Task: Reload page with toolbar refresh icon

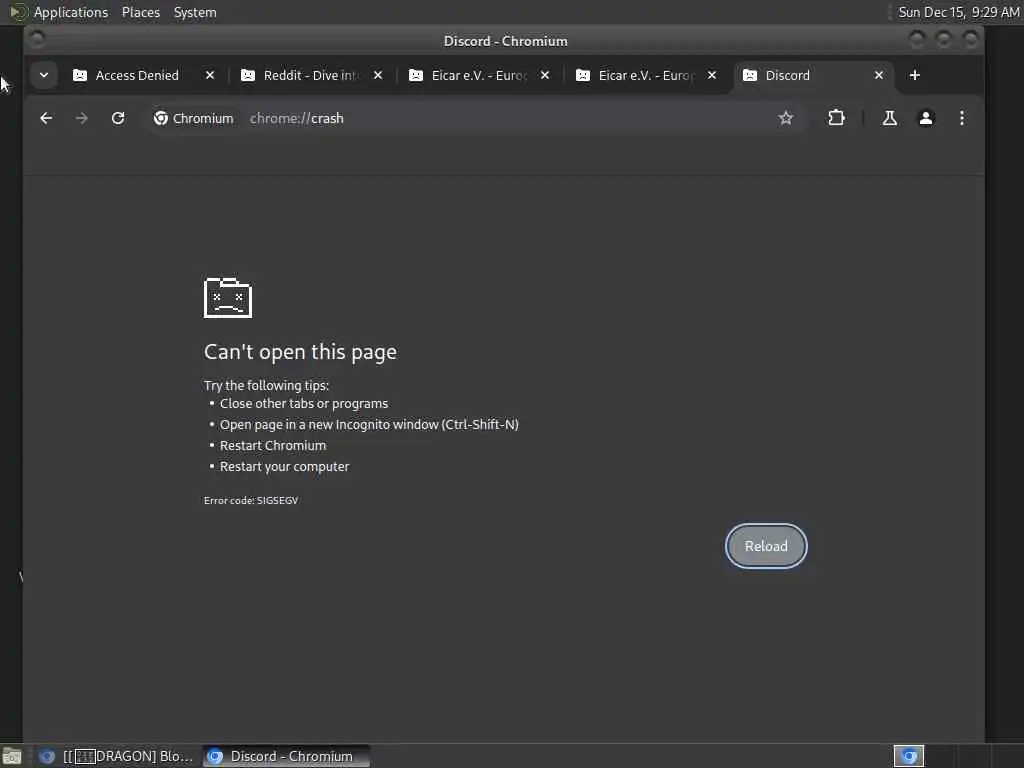Action: coord(118,118)
